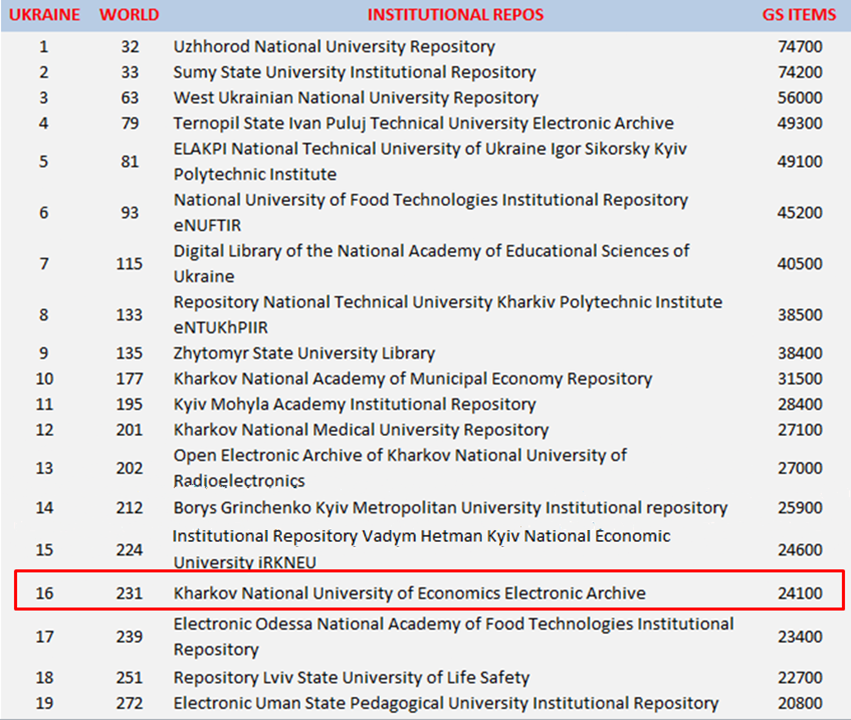Select the GS items value 49300

point(800,123)
